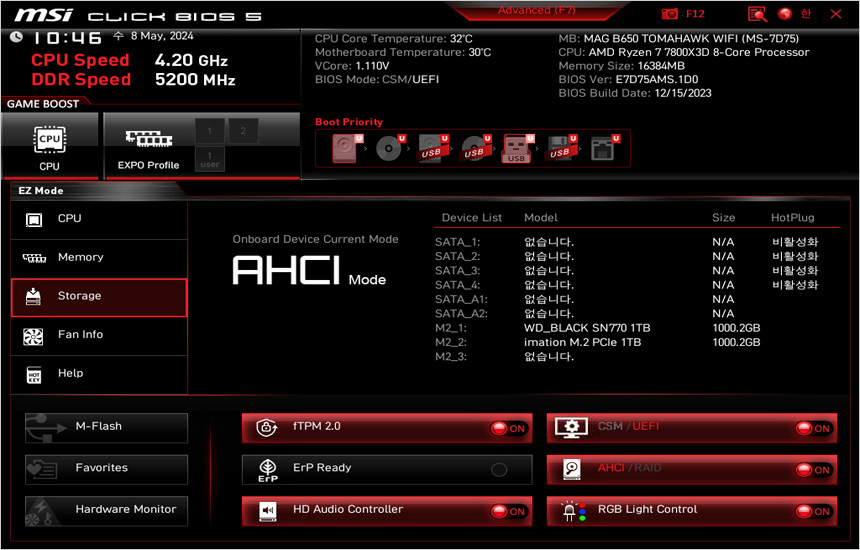Toggle the HD Audio Controller switch
860x550 pixels.
coord(508,512)
